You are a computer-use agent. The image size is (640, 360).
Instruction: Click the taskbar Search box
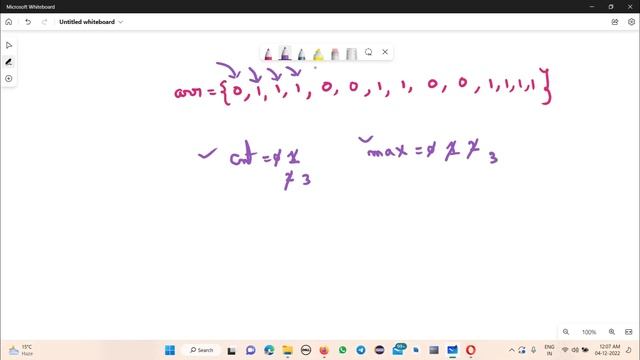point(202,350)
